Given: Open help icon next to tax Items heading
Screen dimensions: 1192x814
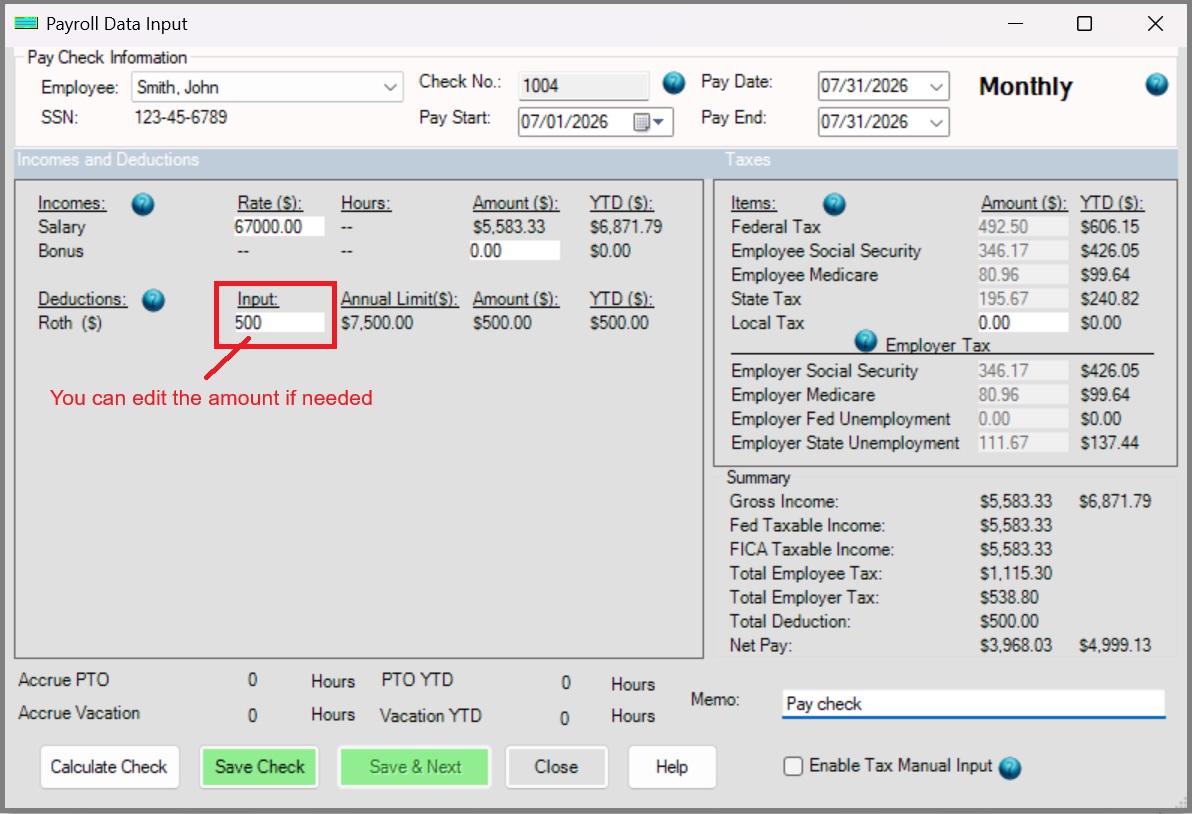Looking at the screenshot, I should (834, 204).
